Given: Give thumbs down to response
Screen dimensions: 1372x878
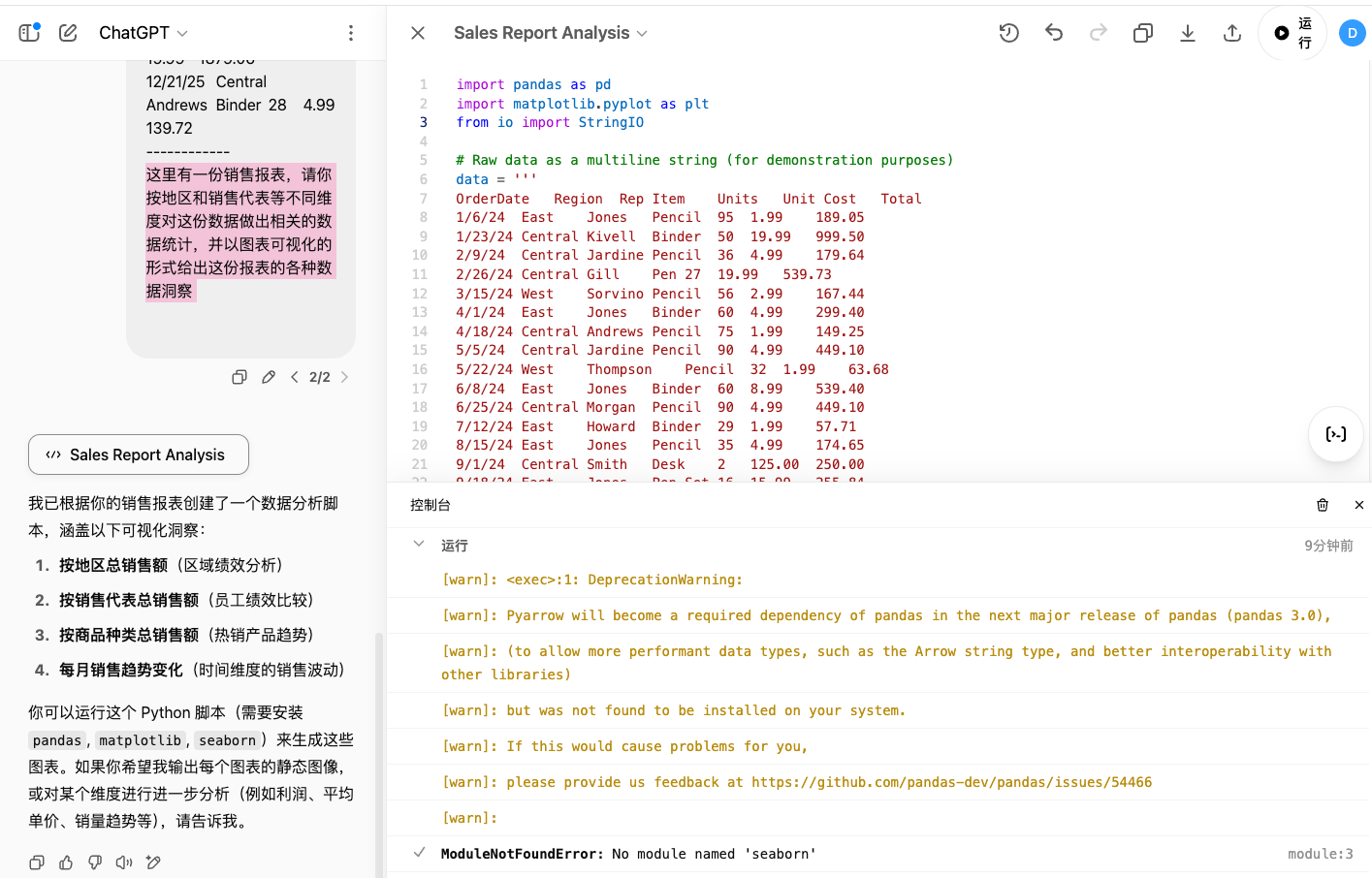Looking at the screenshot, I should coord(95,862).
